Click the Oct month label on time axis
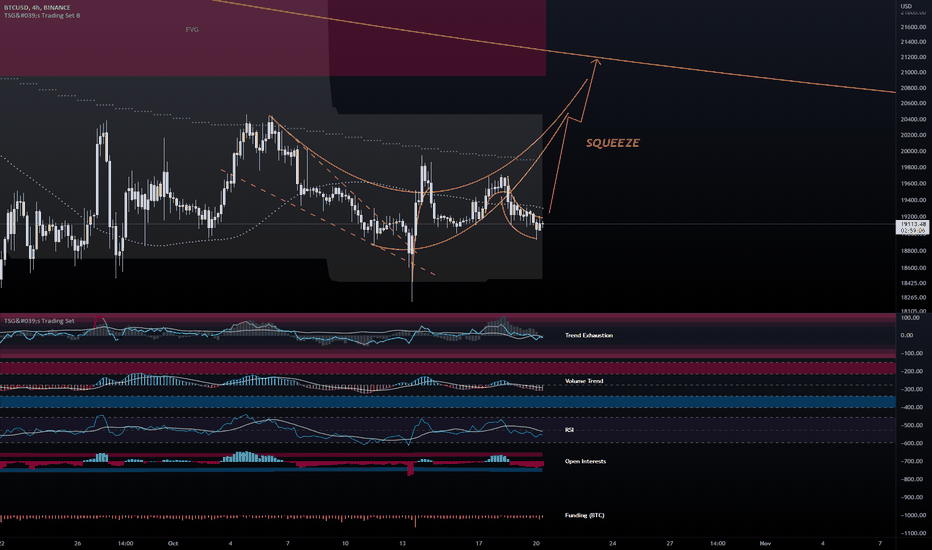Image resolution: width=932 pixels, height=550 pixels. [173, 543]
